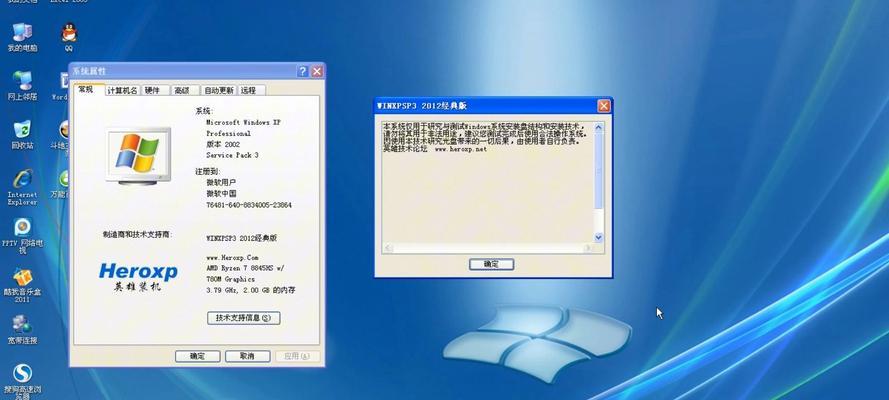Confirm 系统属性 with 确定 button
This screenshot has width=889, height=400.
pos(197,356)
